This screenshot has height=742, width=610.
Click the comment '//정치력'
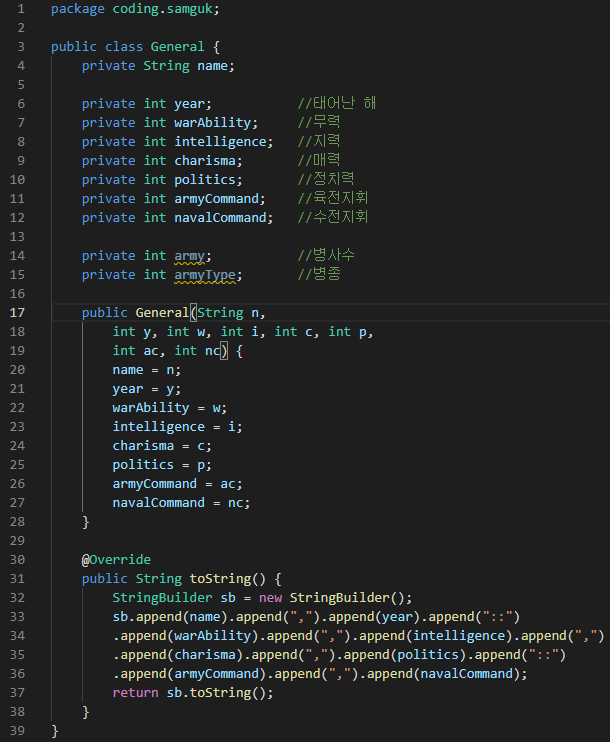tap(326, 179)
